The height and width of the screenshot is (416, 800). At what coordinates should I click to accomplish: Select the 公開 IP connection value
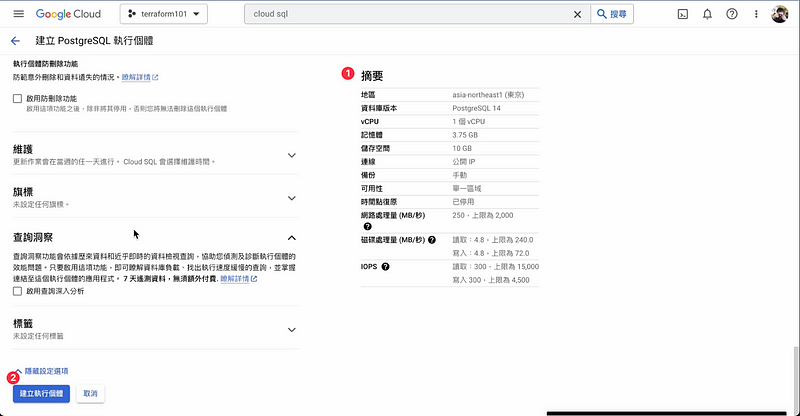[x=463, y=162]
